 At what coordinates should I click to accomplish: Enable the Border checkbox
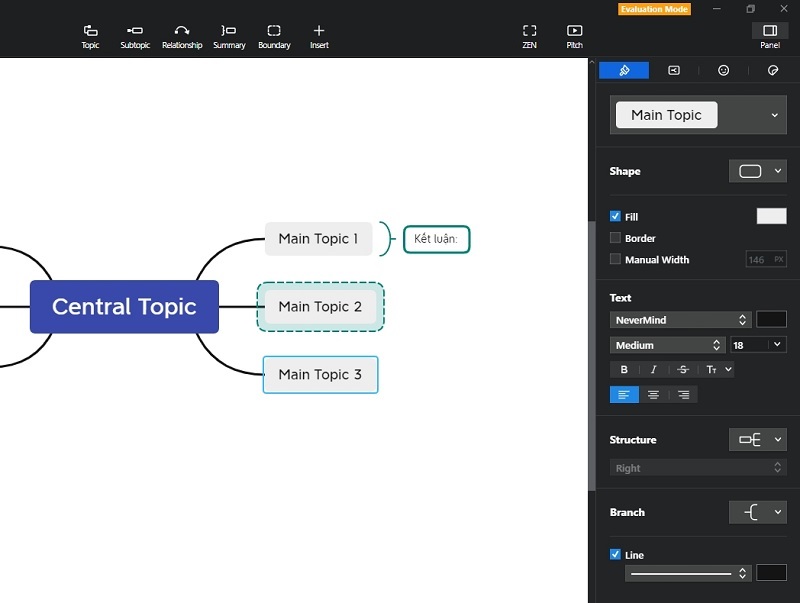click(x=616, y=238)
